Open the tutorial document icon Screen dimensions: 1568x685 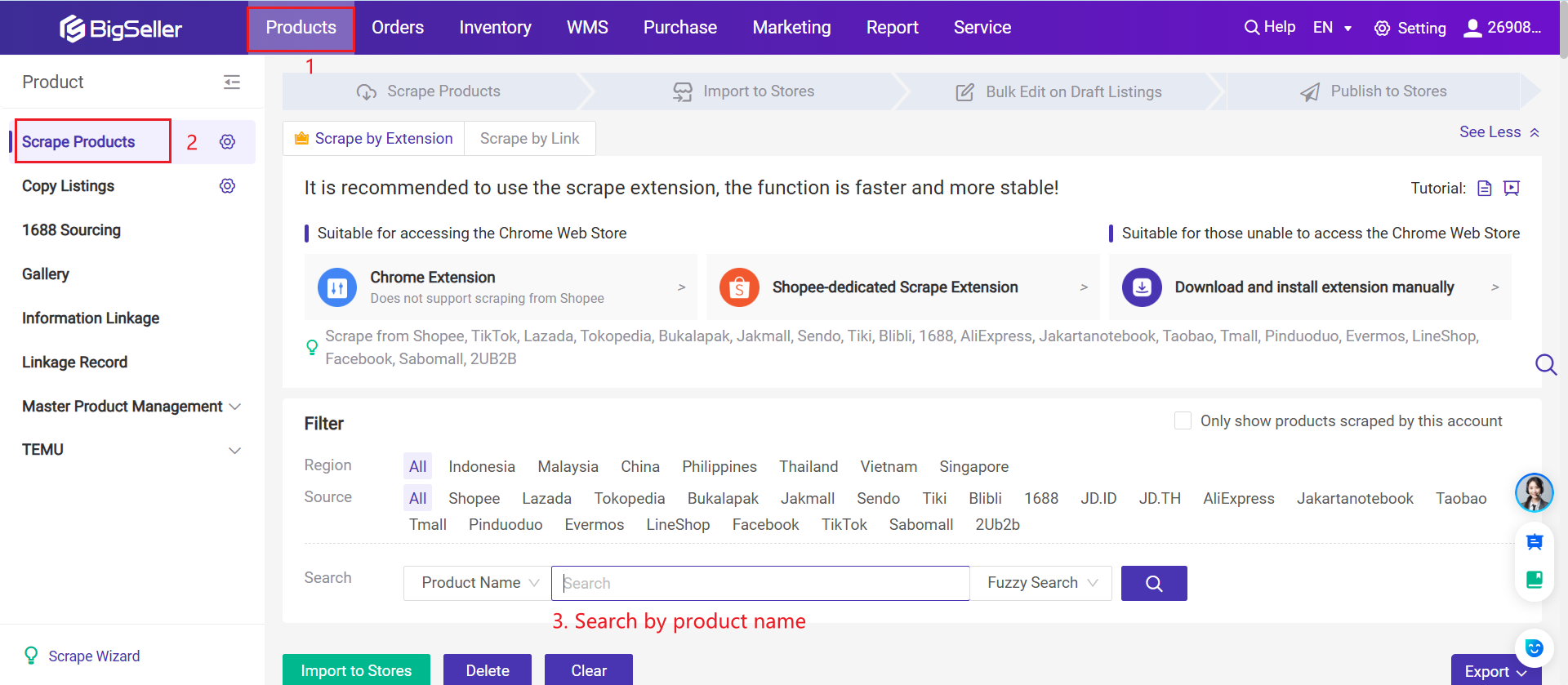pos(1485,189)
